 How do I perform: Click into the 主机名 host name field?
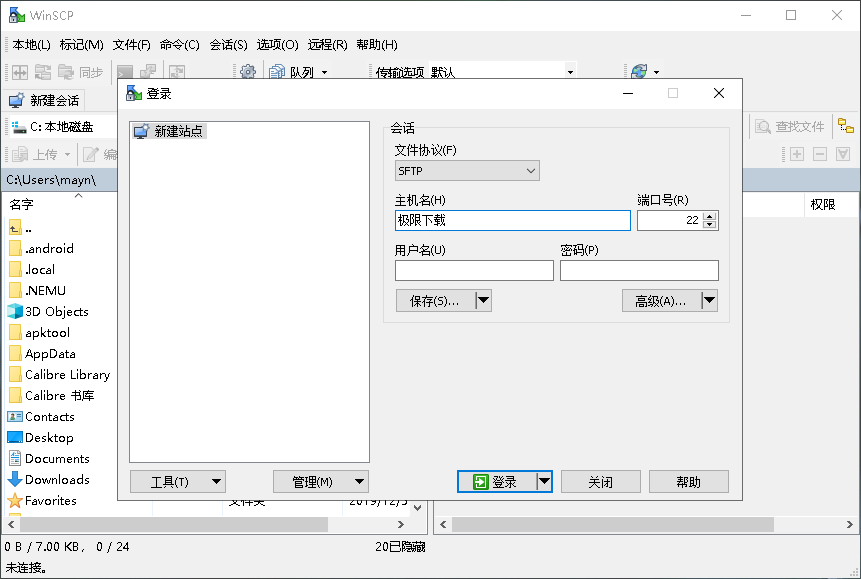[513, 220]
